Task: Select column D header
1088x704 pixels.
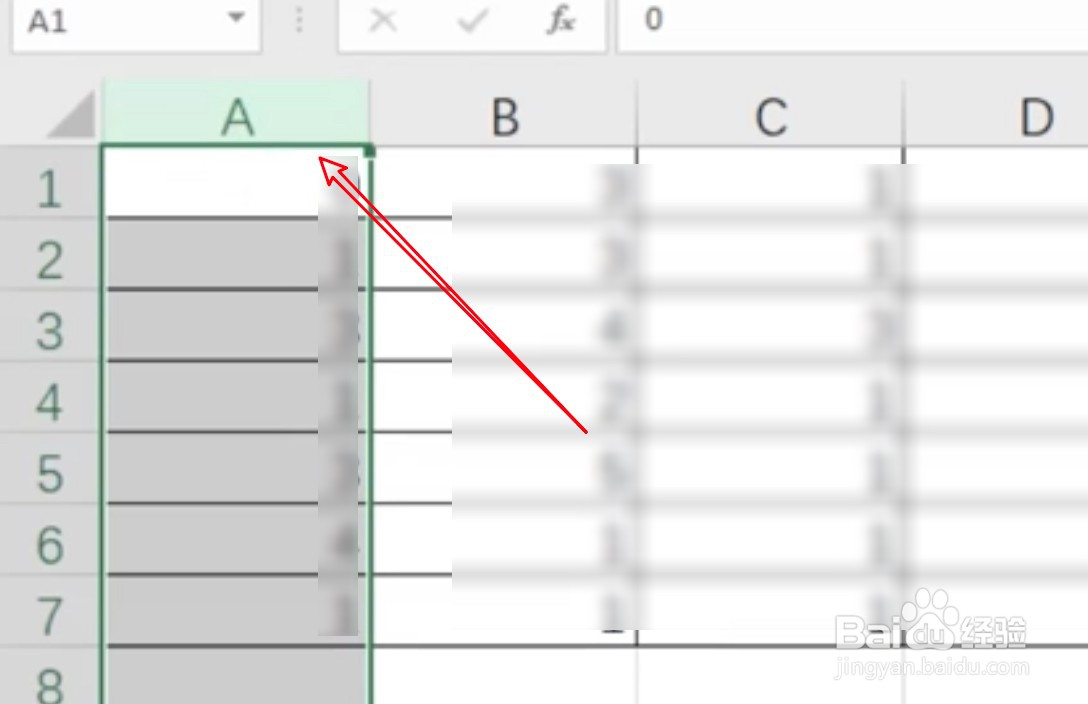Action: coord(996,114)
